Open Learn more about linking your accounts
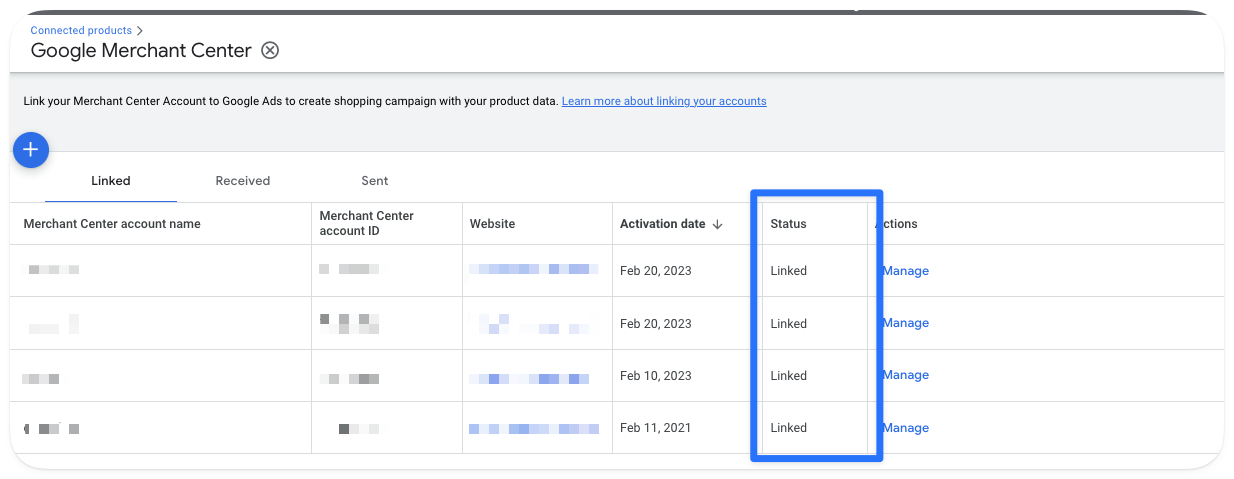Viewport: 1234px width, 479px height. click(x=664, y=101)
